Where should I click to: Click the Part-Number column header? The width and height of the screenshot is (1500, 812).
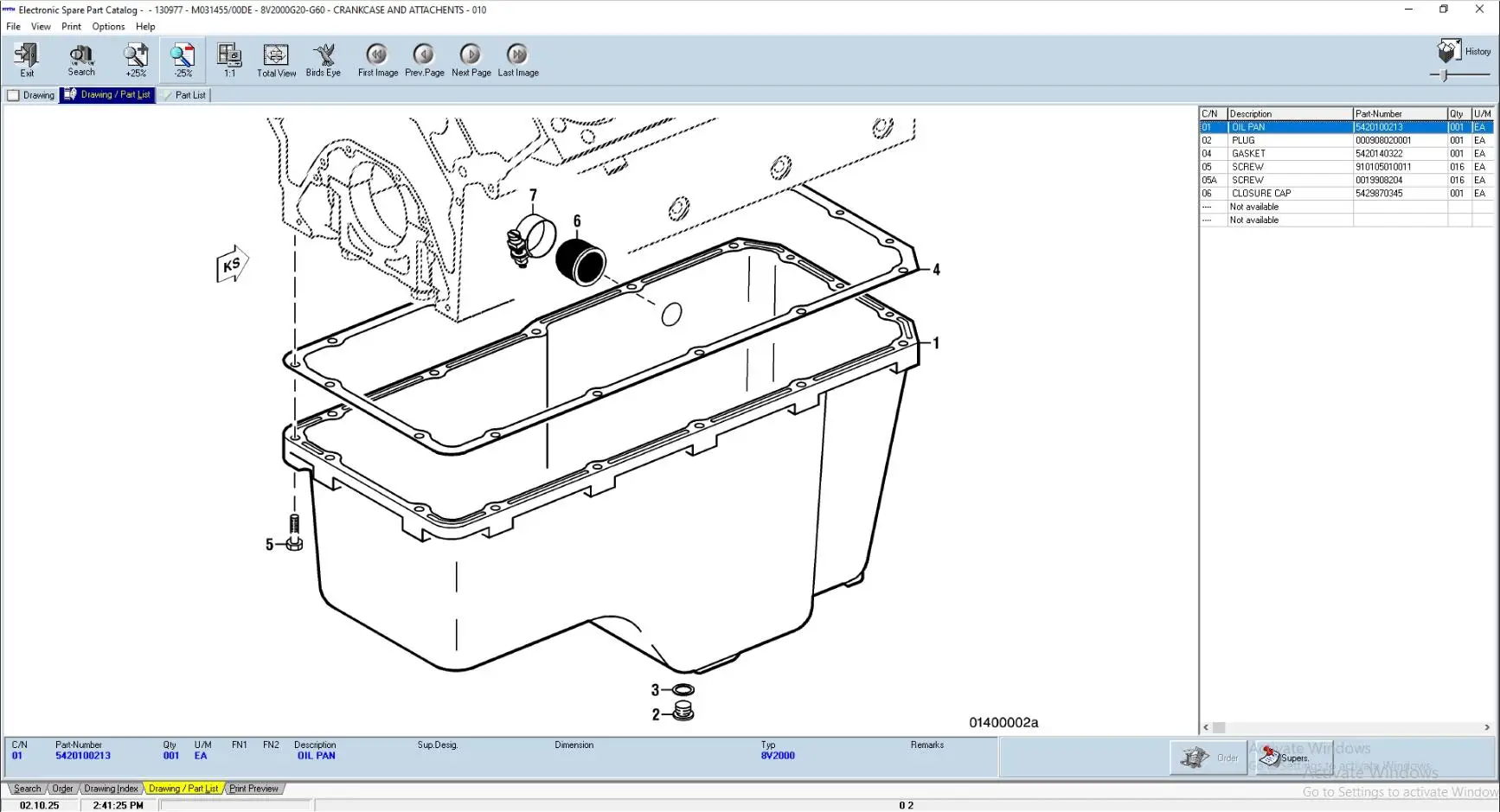tap(1400, 114)
